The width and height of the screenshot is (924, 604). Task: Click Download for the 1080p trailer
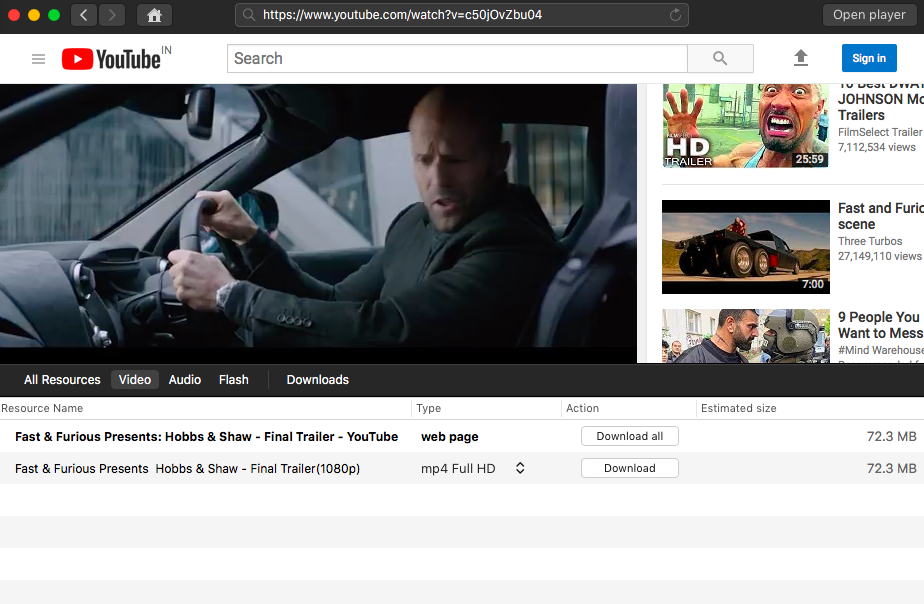(x=629, y=468)
